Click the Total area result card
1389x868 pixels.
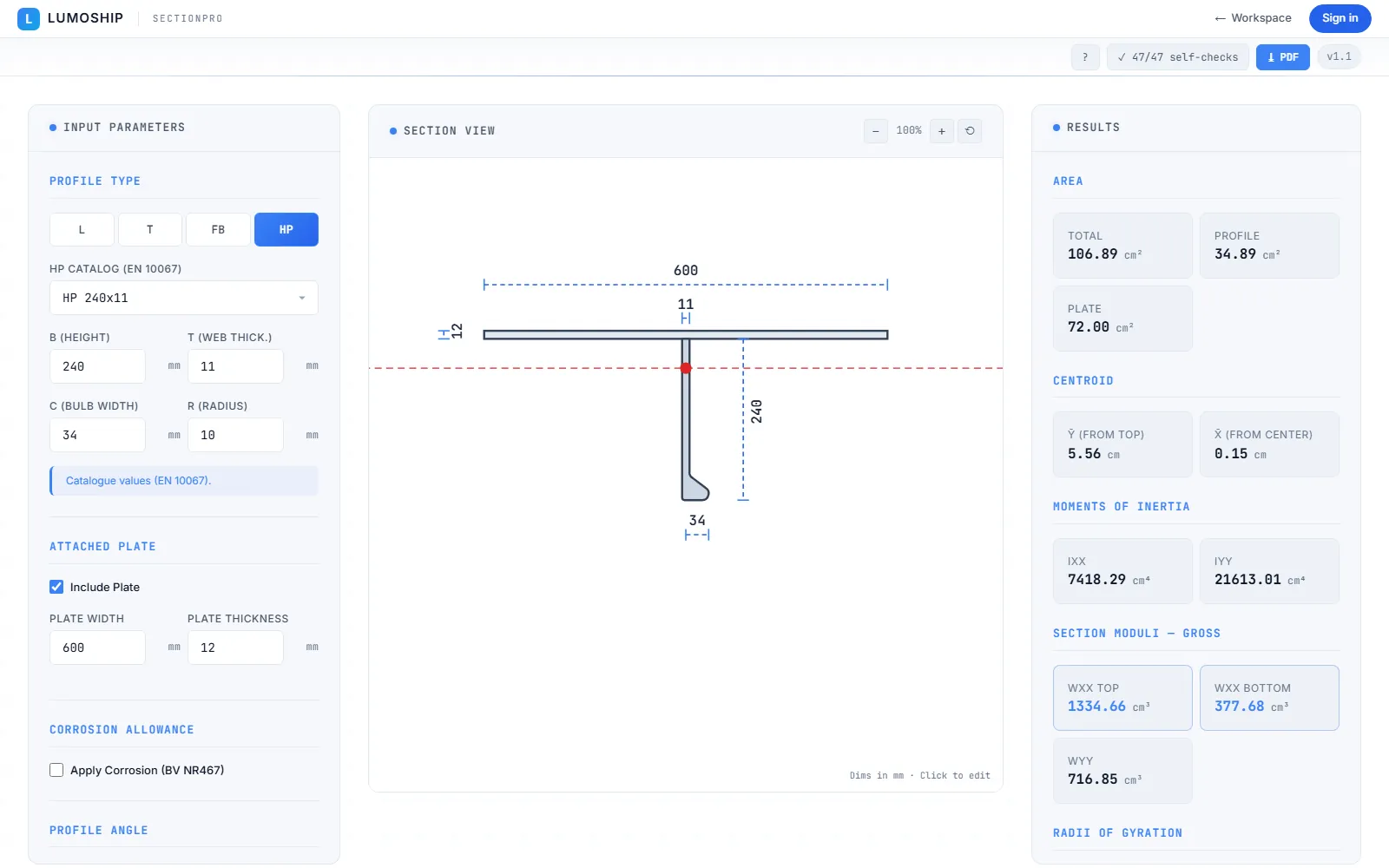point(1122,246)
